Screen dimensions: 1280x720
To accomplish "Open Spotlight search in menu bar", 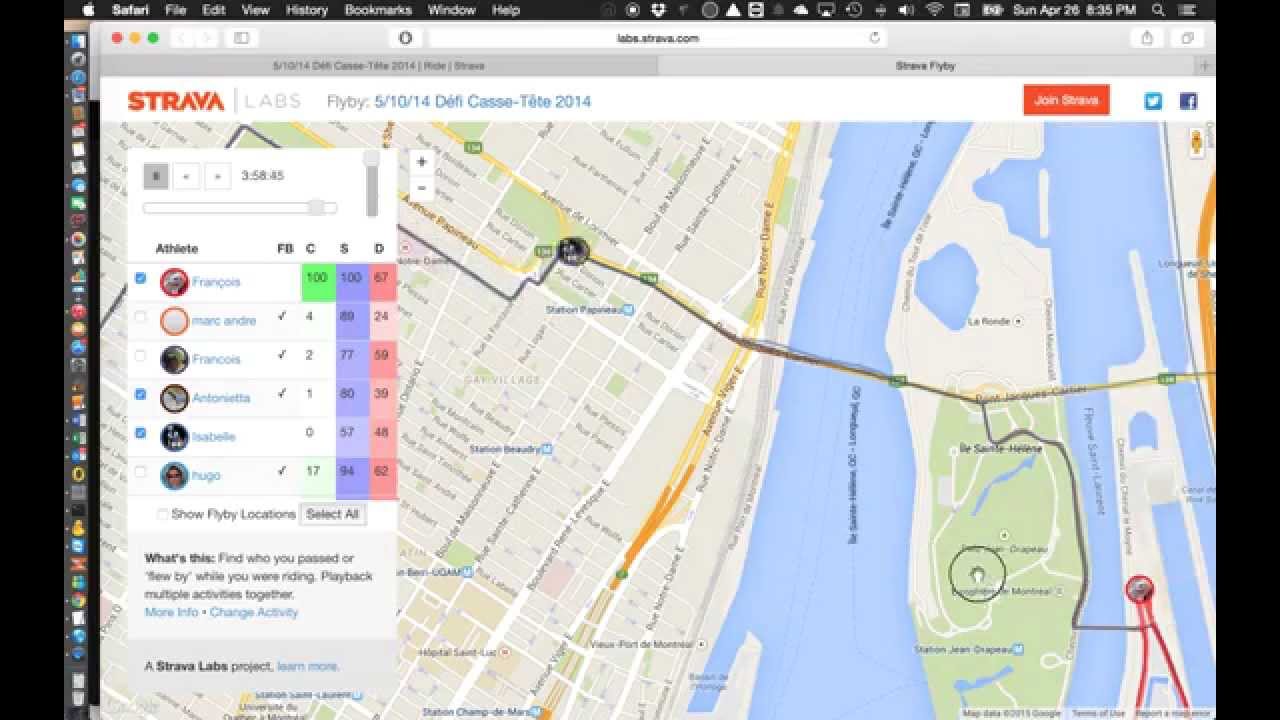I will 1158,10.
